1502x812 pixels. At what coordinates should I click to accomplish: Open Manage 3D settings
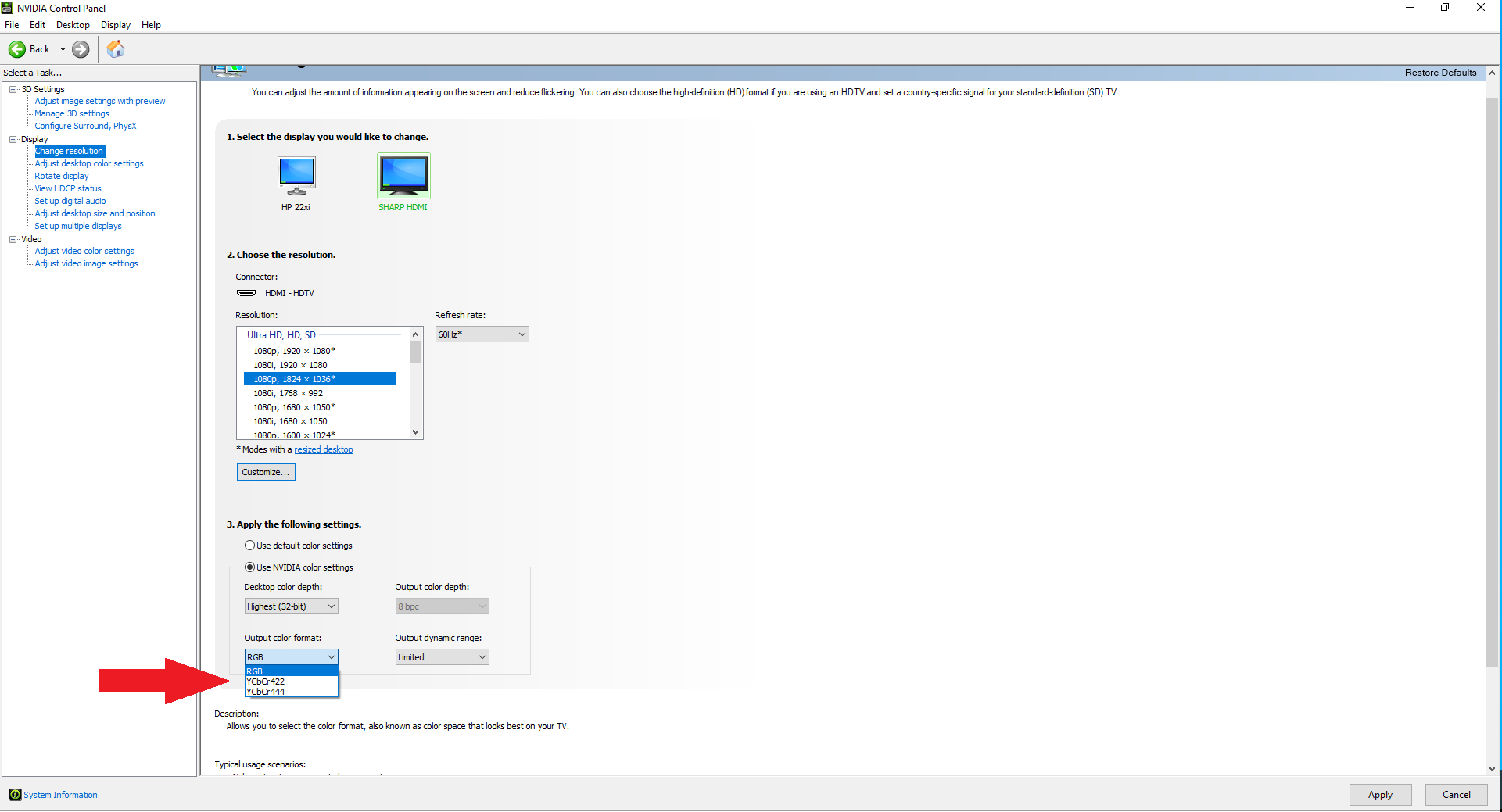point(72,113)
